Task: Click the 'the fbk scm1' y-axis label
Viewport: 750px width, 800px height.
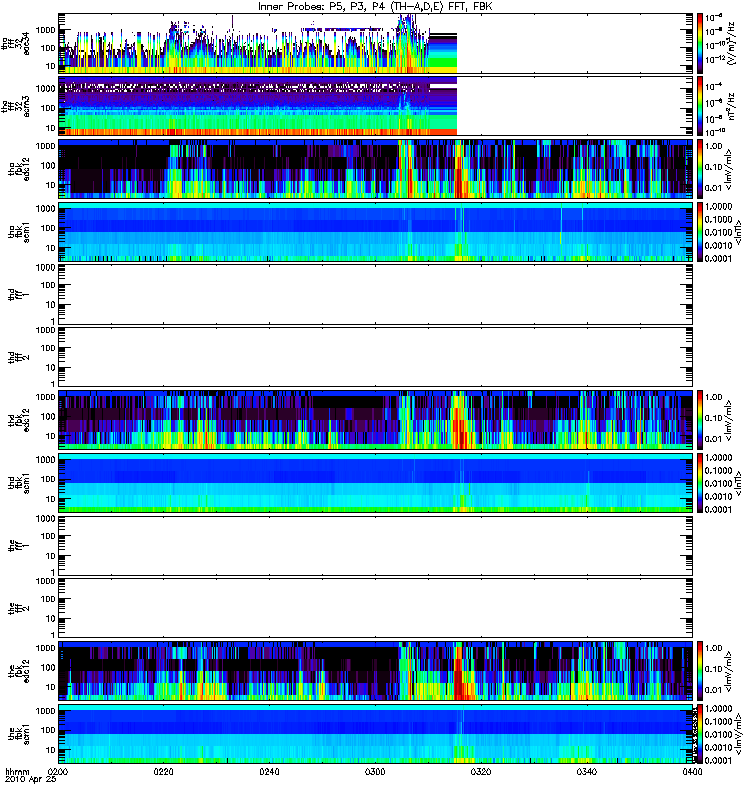Action: (x=19, y=734)
